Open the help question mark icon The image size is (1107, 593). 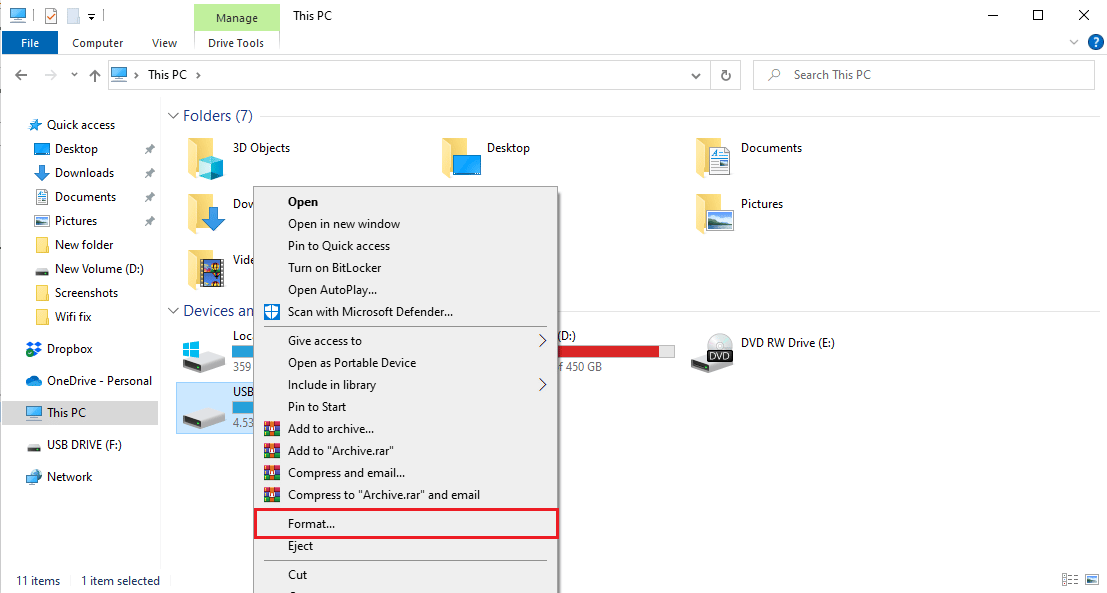[x=1095, y=42]
